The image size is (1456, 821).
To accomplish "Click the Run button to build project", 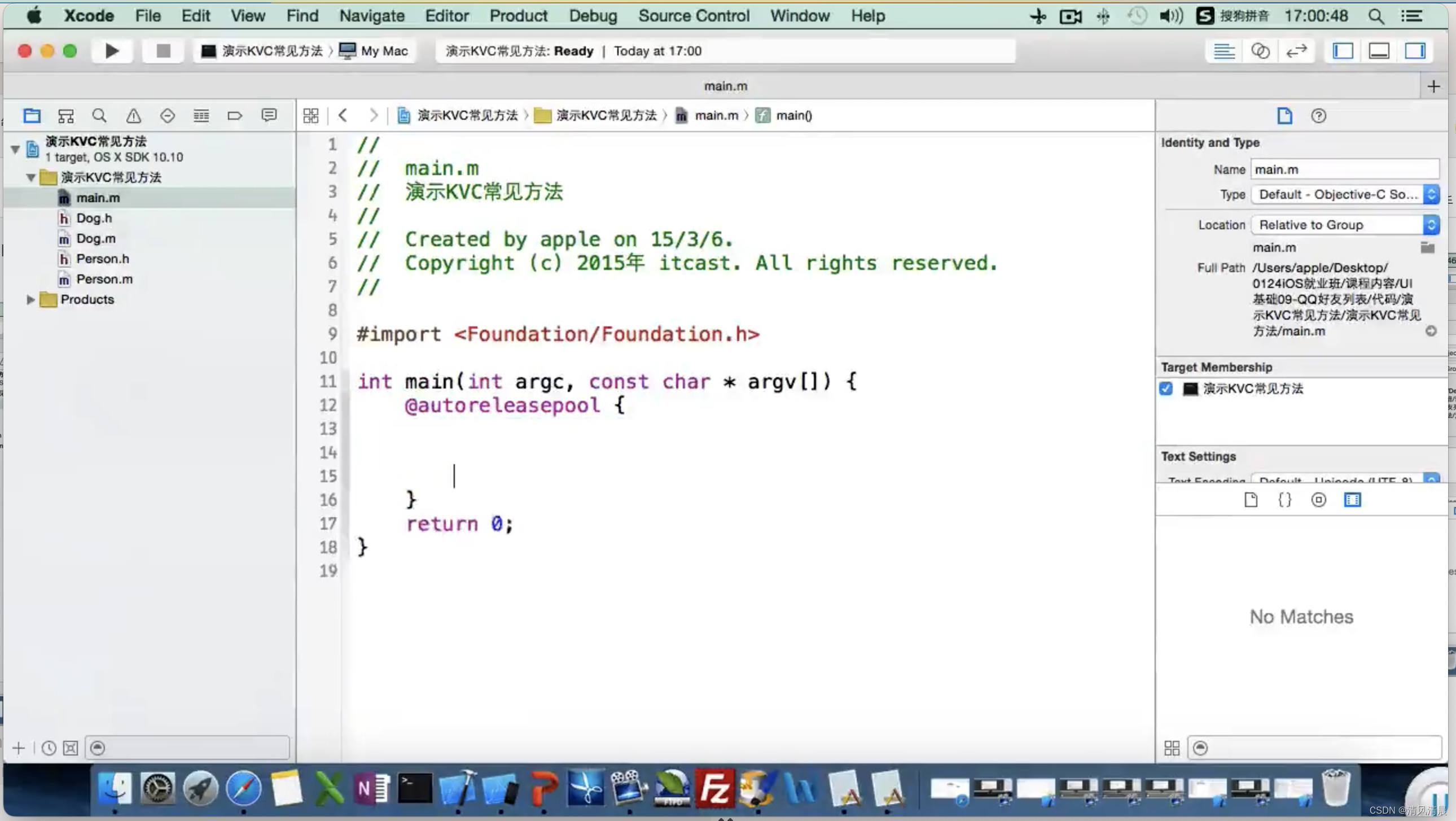I will tap(112, 51).
